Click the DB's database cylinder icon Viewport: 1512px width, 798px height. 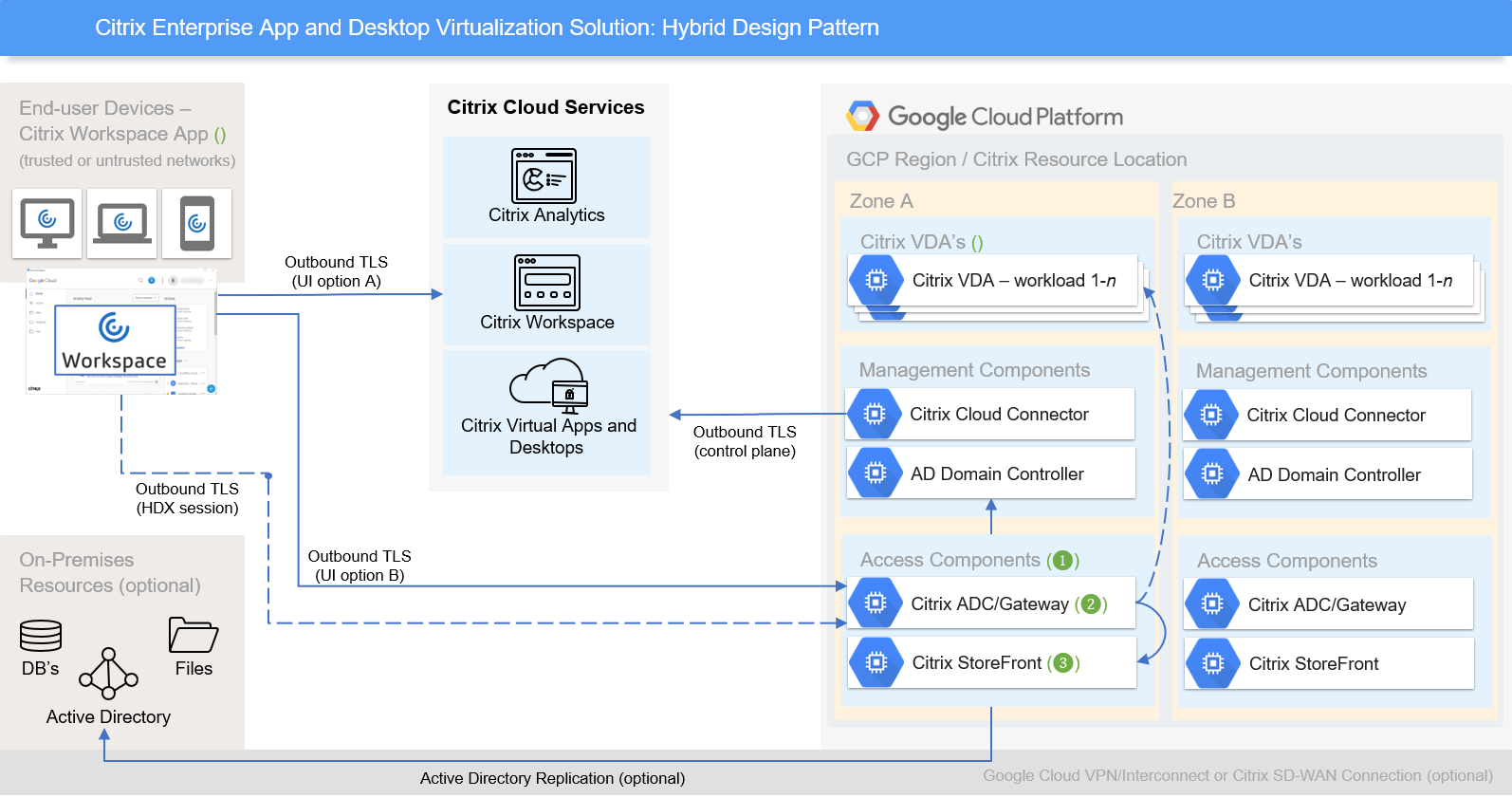41,636
